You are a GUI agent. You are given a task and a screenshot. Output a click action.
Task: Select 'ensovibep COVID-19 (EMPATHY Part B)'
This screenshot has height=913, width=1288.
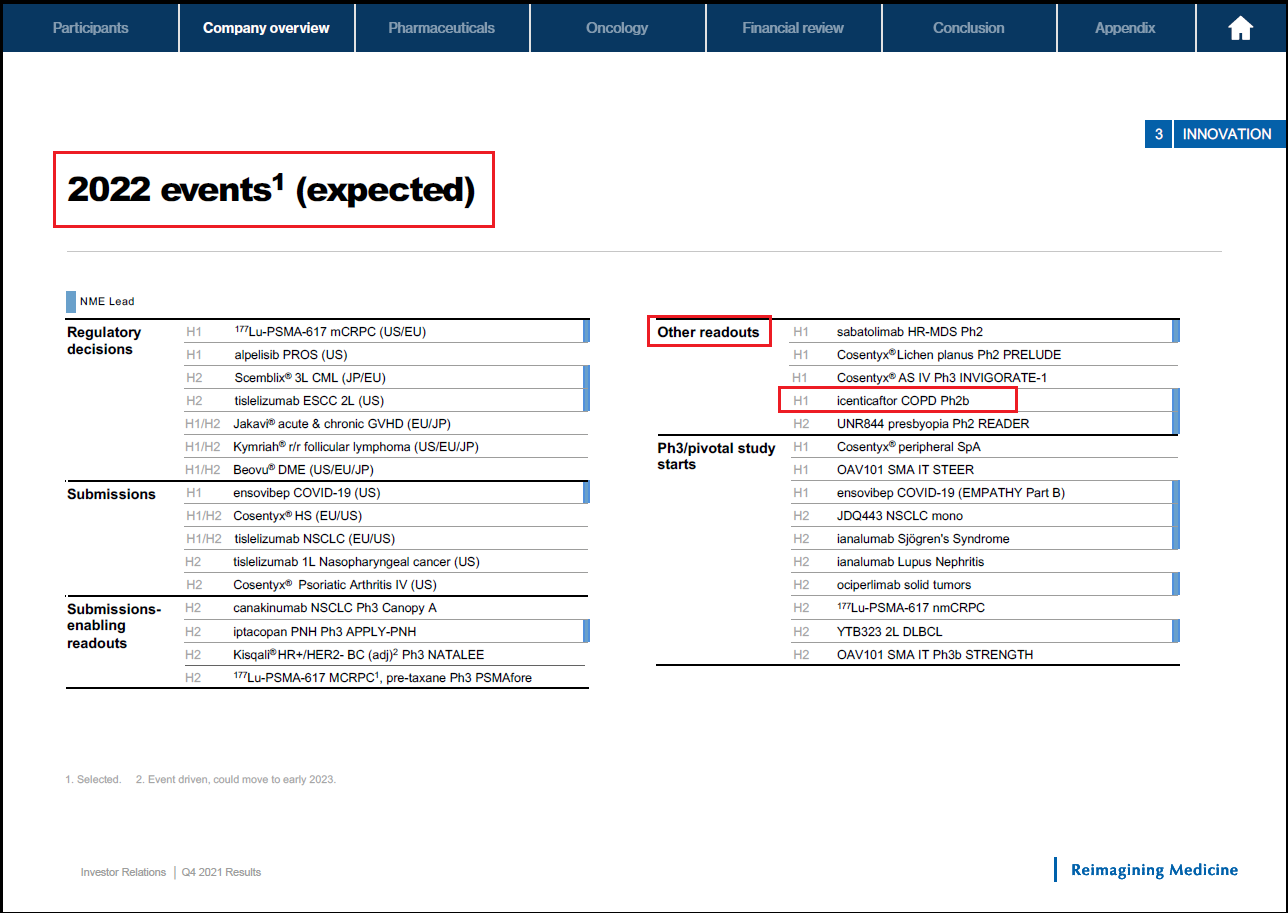[x=984, y=492]
